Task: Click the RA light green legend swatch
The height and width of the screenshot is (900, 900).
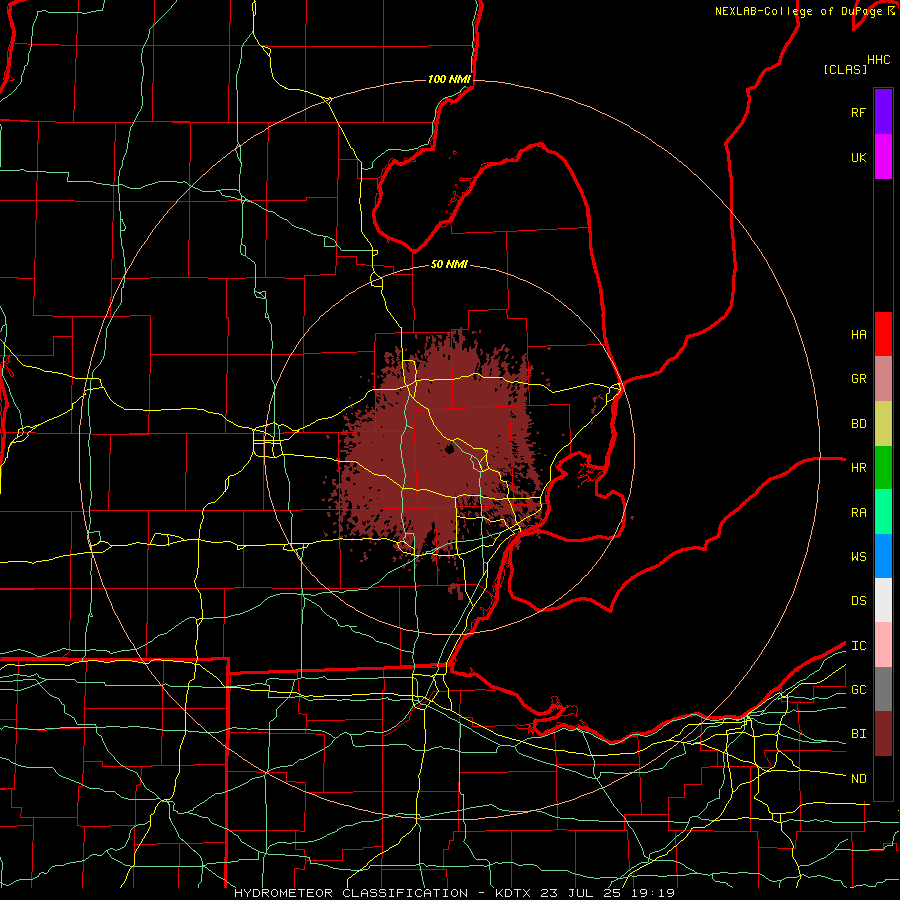Action: coord(883,512)
